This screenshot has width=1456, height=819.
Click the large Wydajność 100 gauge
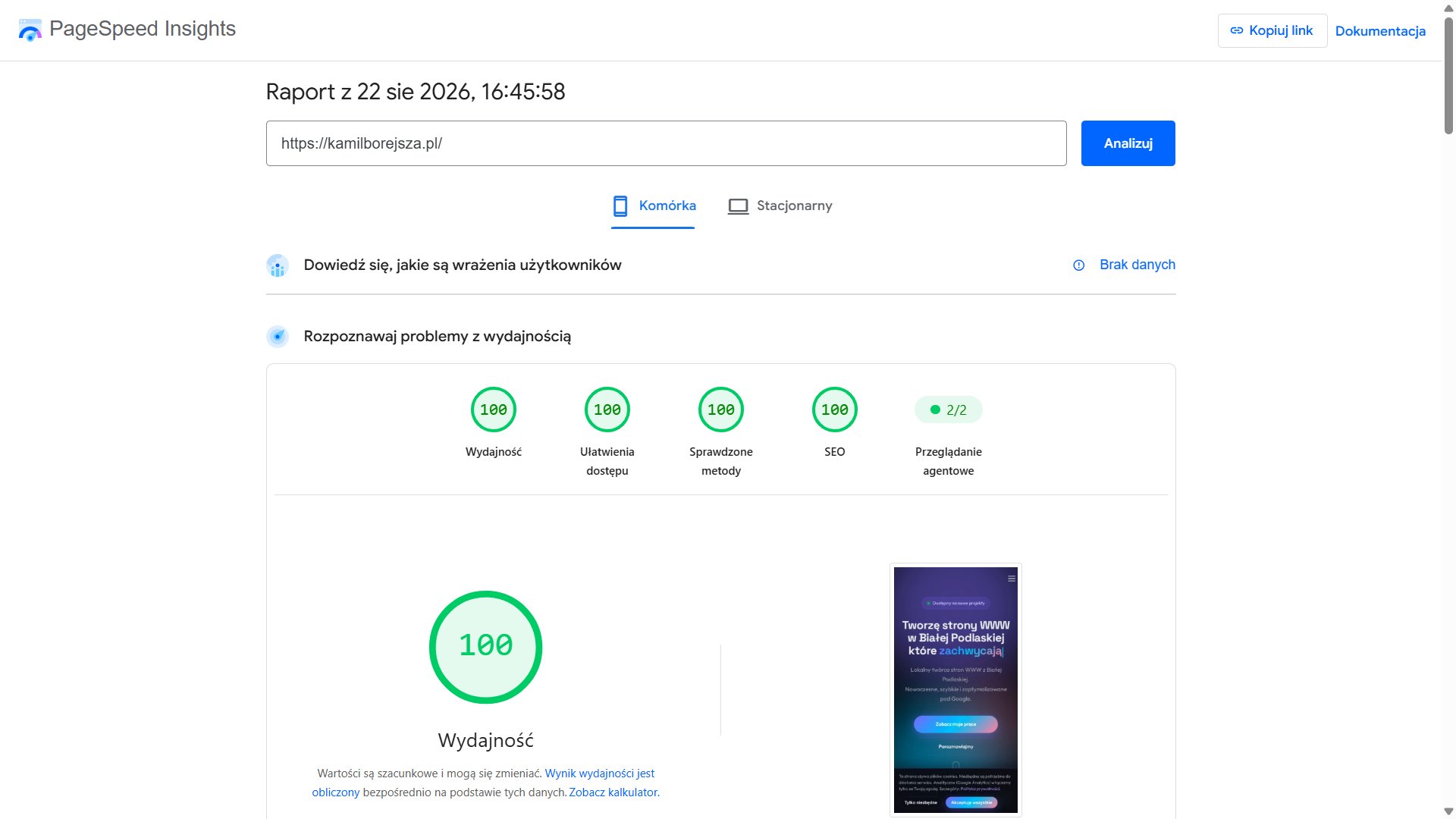[486, 647]
